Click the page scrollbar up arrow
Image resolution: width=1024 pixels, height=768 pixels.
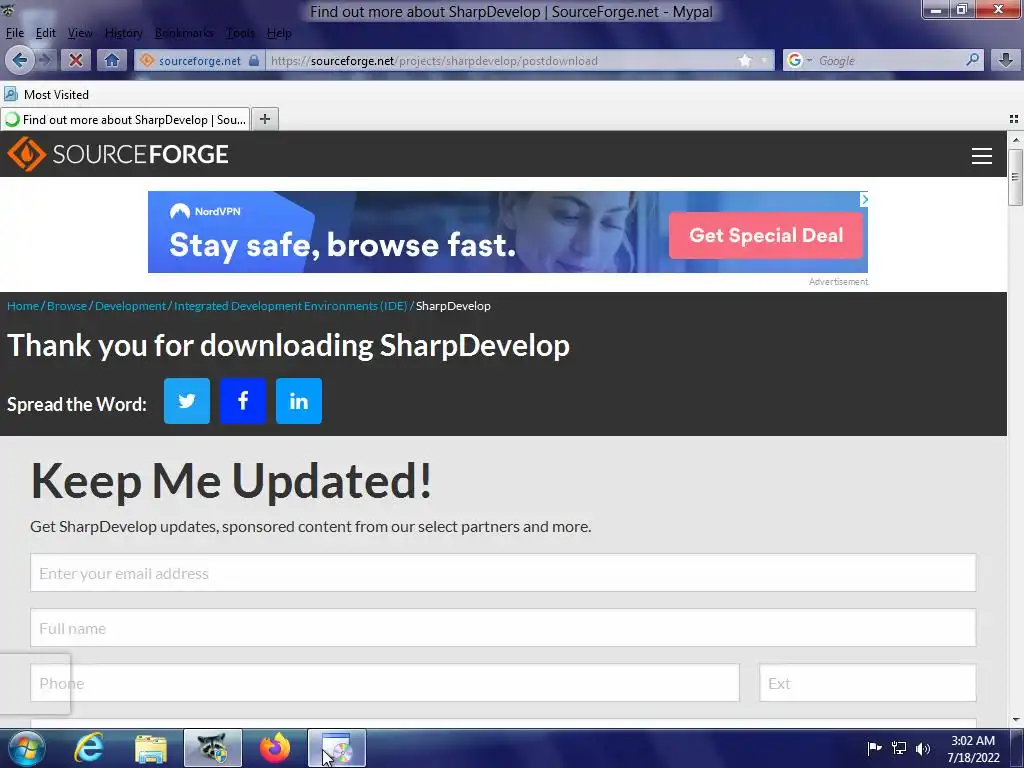pos(1016,140)
